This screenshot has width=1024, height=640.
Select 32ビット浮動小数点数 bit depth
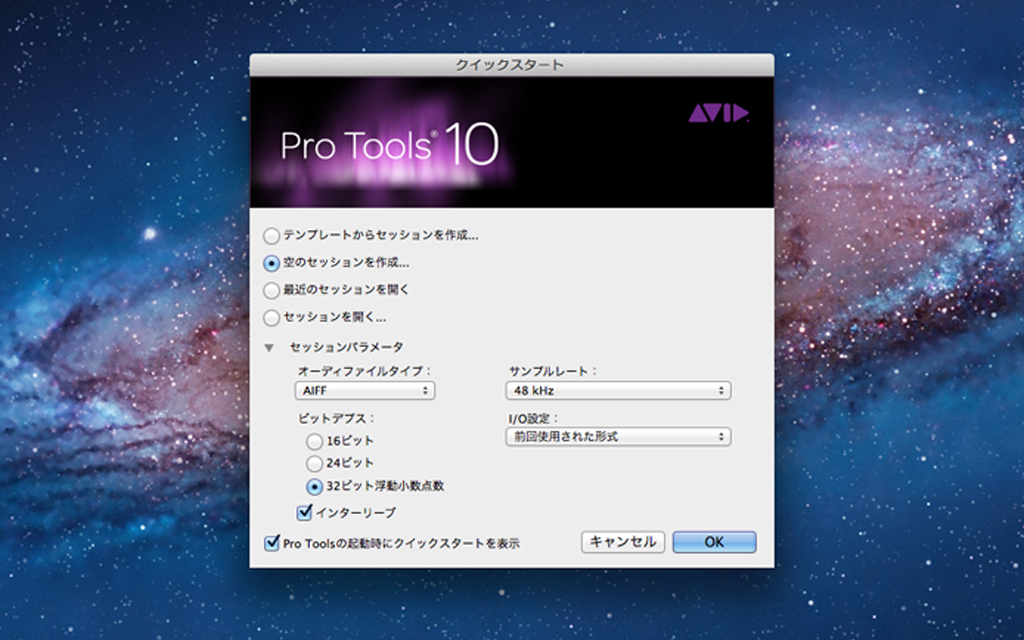[x=315, y=487]
